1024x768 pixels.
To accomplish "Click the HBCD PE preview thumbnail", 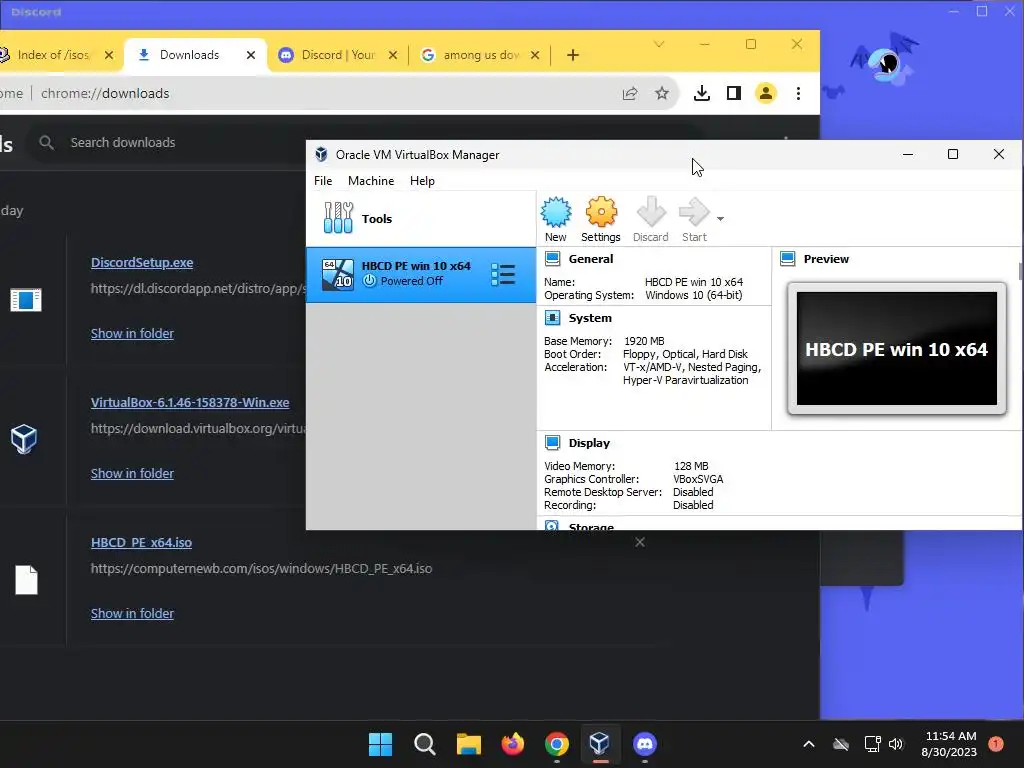I will pyautogui.click(x=897, y=349).
